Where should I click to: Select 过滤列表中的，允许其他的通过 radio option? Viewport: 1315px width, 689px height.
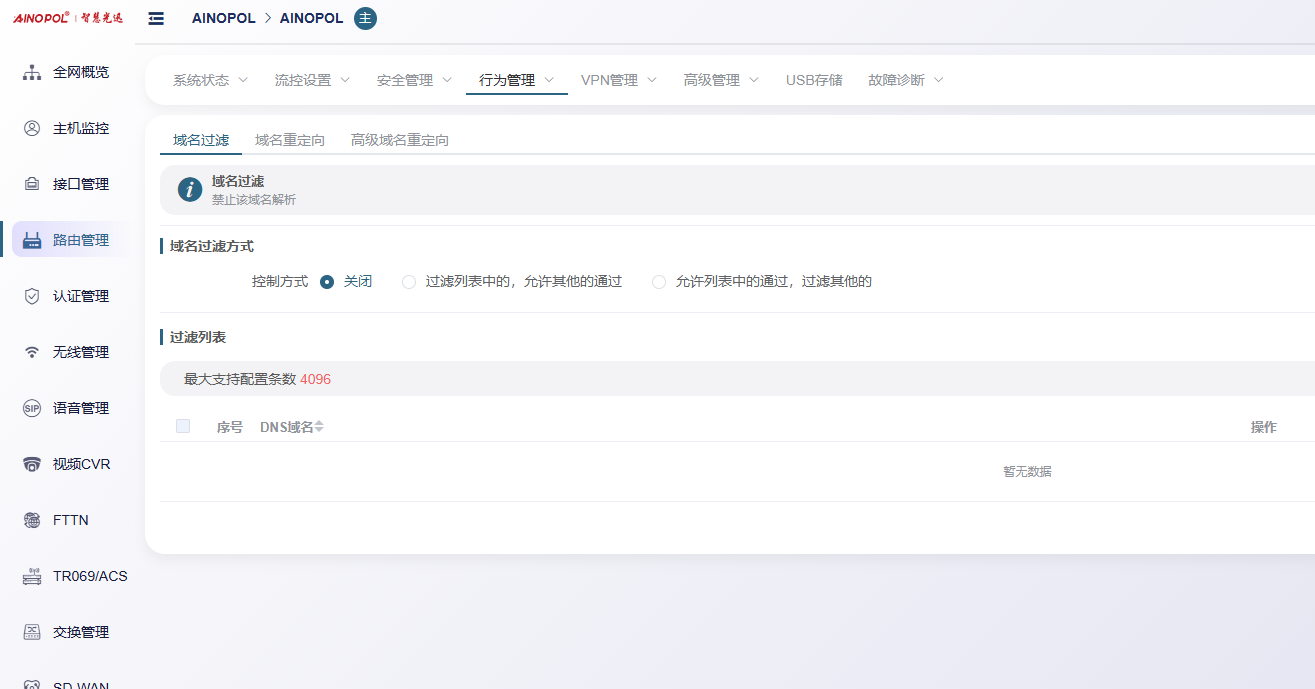(409, 282)
